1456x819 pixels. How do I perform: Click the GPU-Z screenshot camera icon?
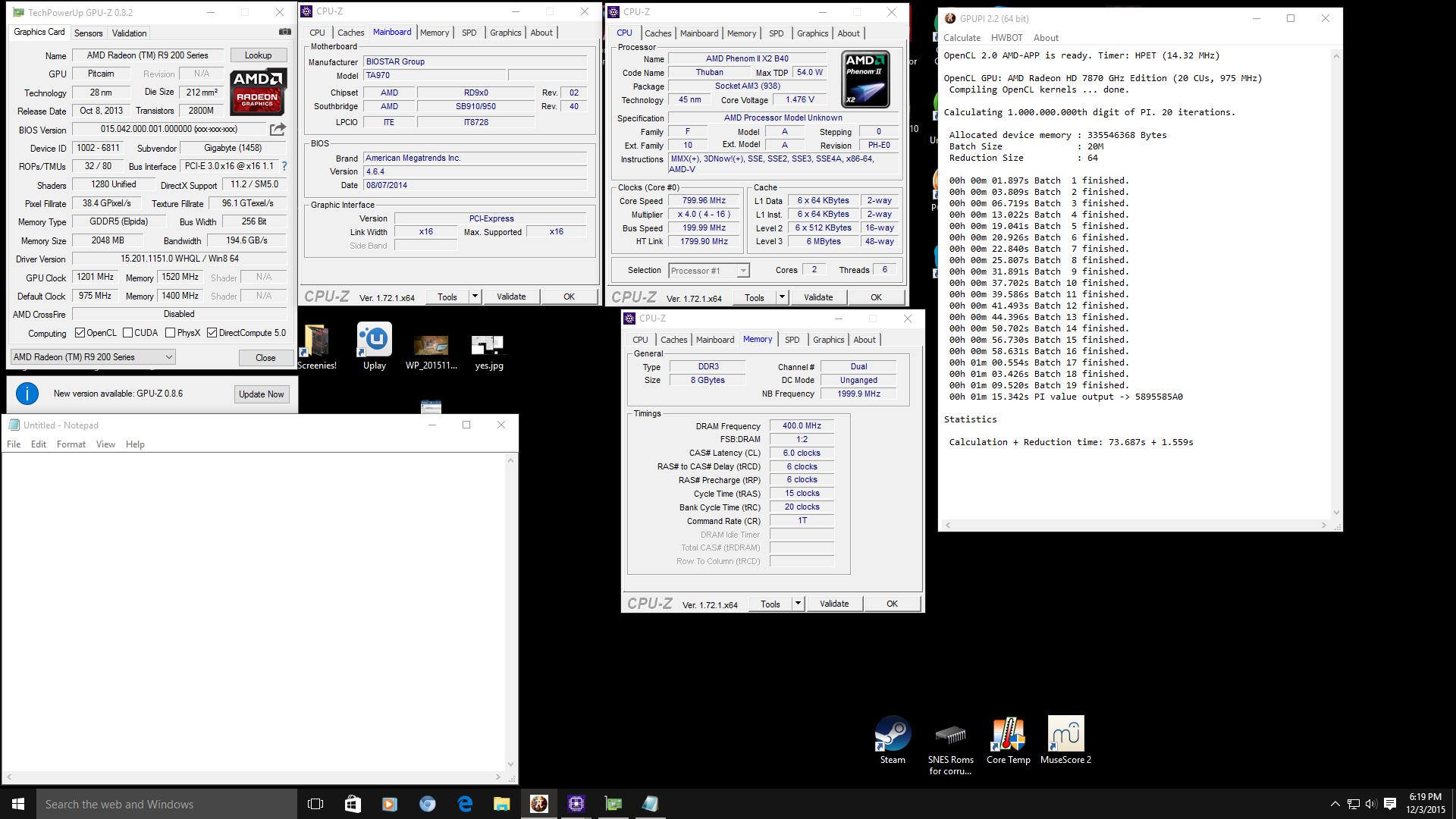[x=284, y=32]
